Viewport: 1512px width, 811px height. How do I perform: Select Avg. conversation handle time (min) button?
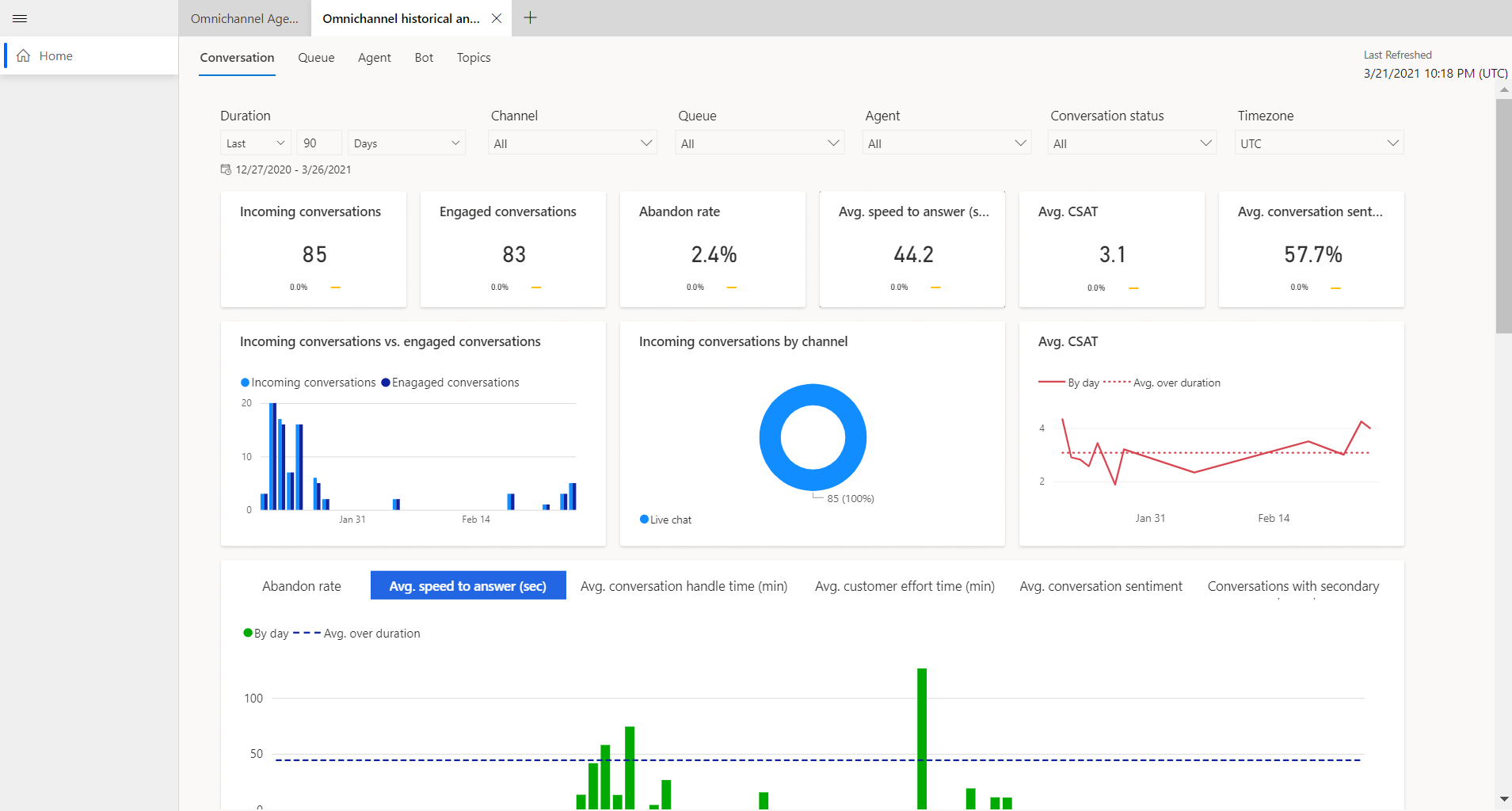point(684,585)
